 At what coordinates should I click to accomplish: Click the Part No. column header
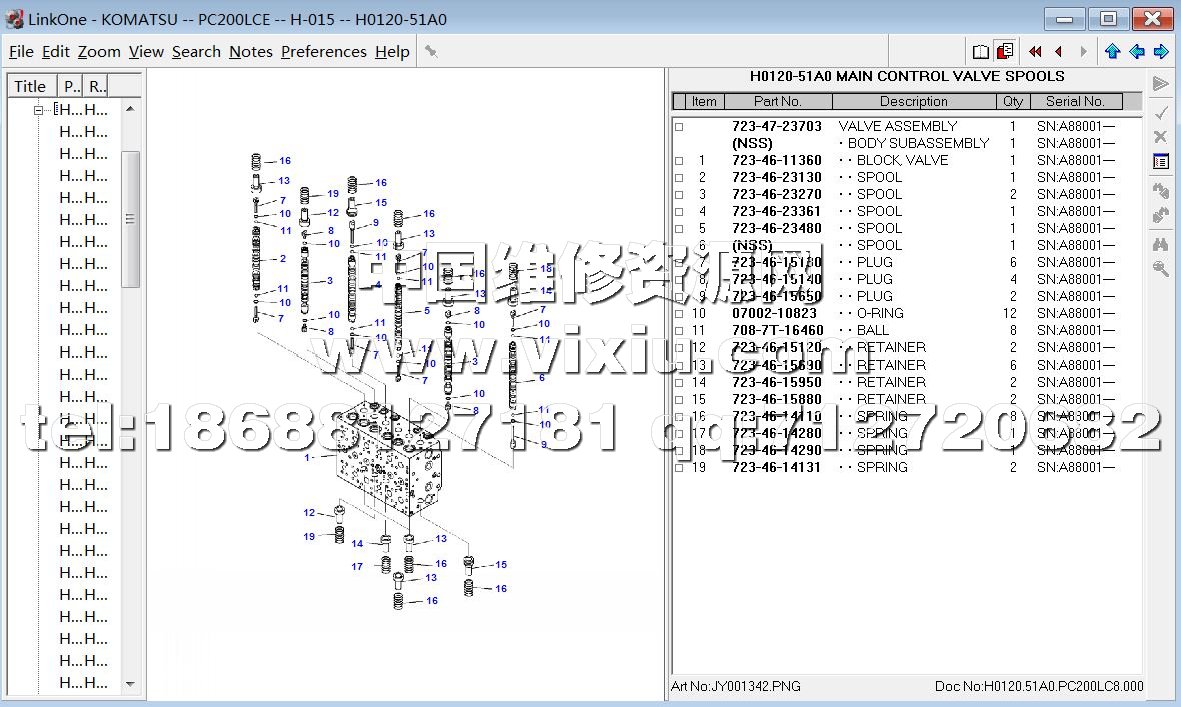(x=777, y=101)
